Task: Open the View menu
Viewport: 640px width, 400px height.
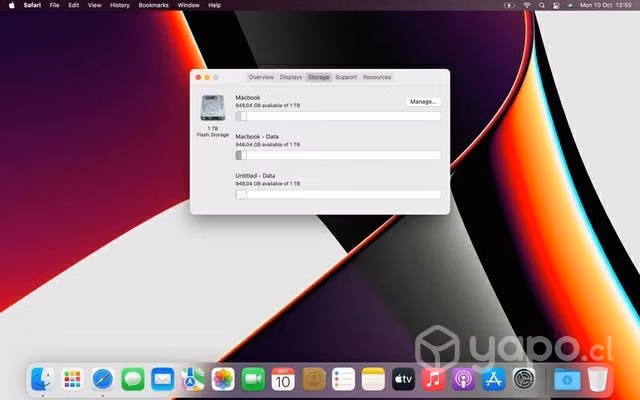Action: point(94,5)
